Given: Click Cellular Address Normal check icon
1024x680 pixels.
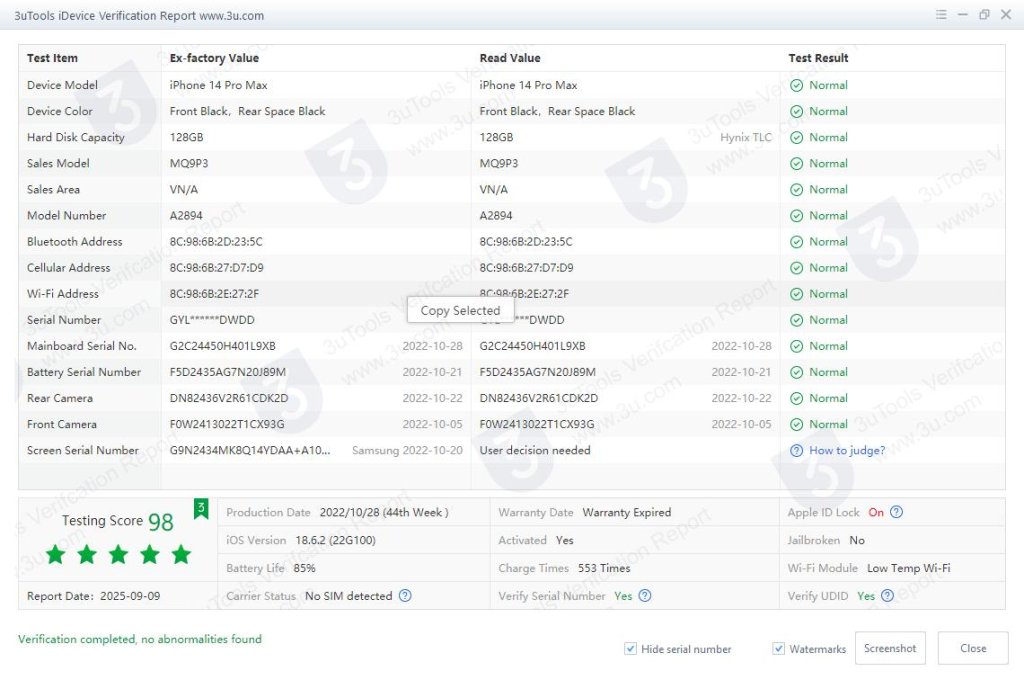Looking at the screenshot, I should click(796, 268).
